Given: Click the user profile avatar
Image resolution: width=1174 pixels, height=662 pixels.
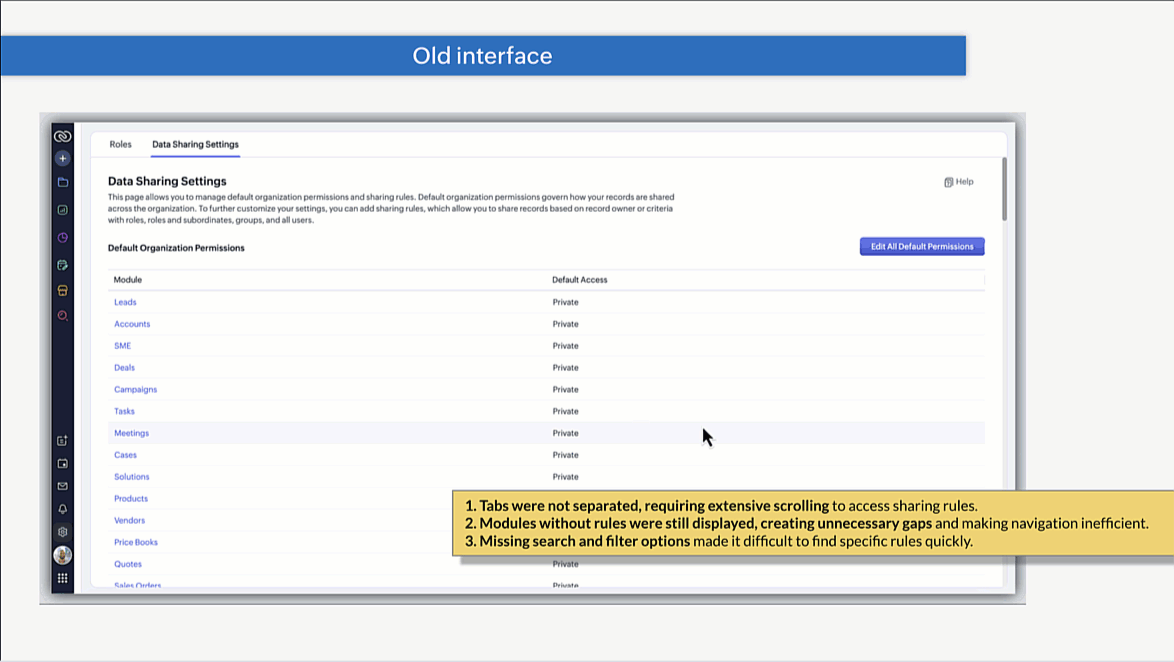Looking at the screenshot, I should coord(62,555).
